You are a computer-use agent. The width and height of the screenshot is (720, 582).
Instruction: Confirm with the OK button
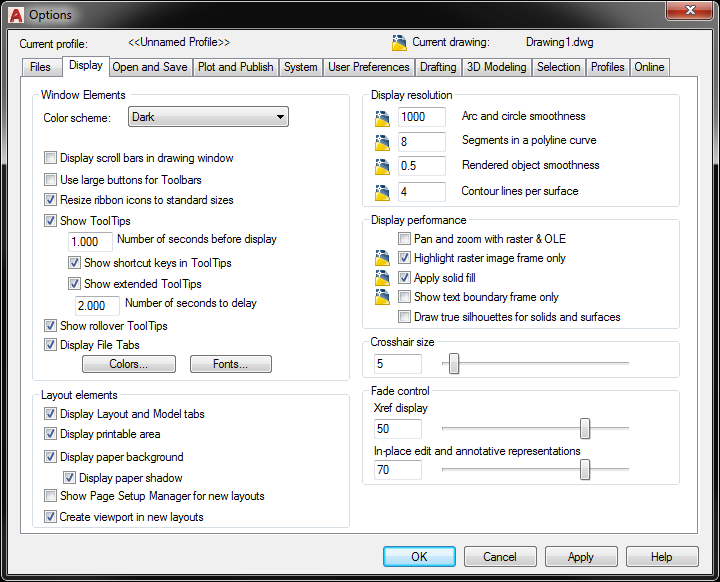pos(419,556)
